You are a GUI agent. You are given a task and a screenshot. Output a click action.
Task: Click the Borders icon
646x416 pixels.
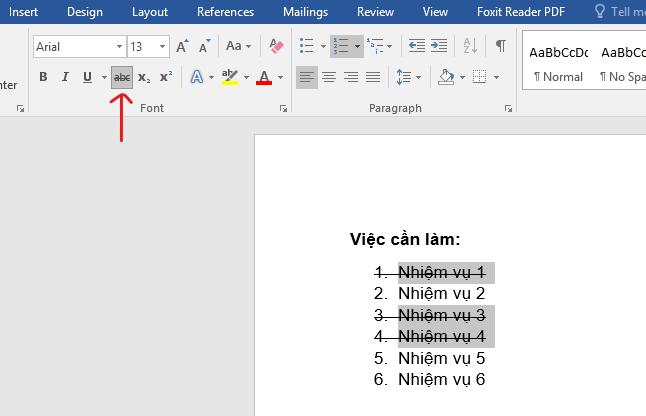[x=480, y=77]
